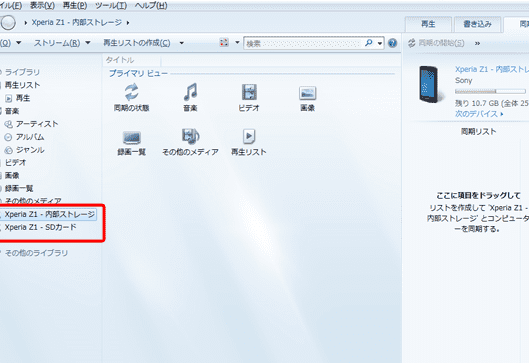Open the ヘルプ(H) menu

click(x=151, y=5)
